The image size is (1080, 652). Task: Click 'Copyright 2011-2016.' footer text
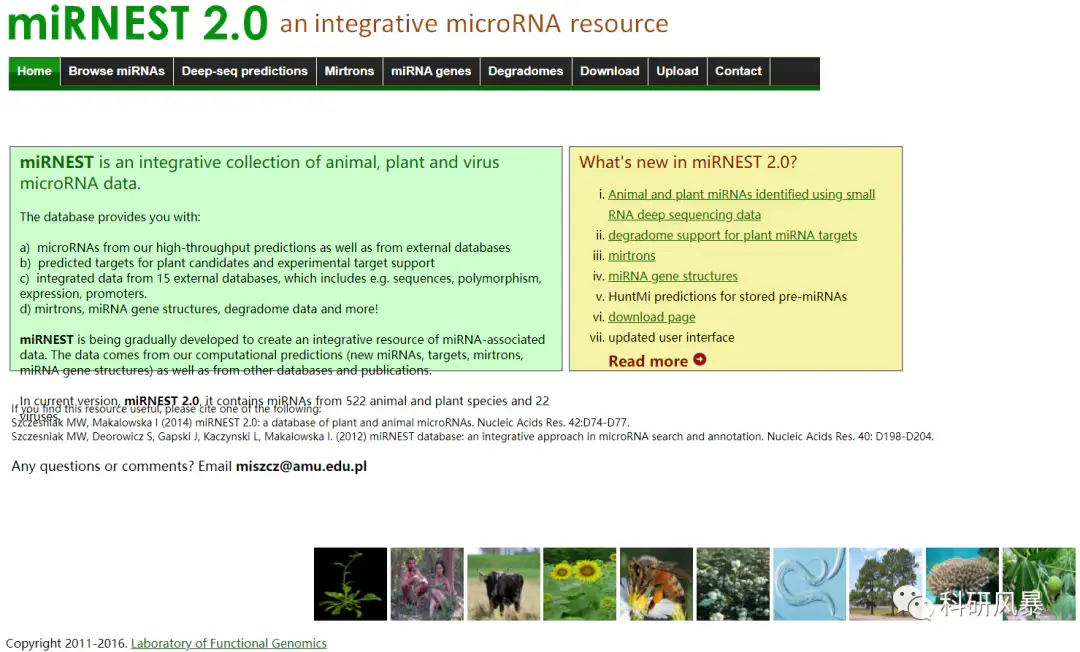67,643
